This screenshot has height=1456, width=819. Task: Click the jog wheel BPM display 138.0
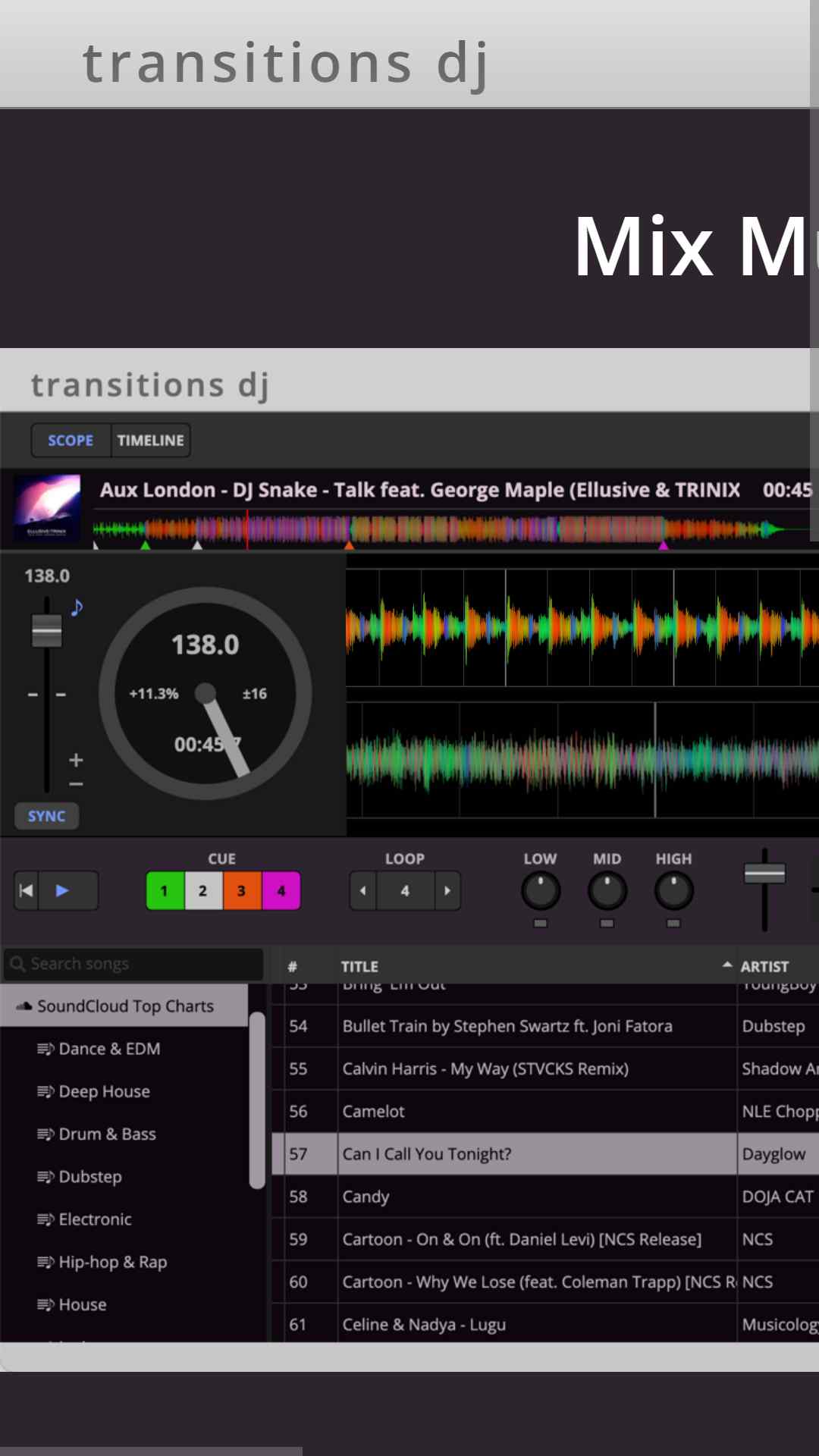(205, 645)
